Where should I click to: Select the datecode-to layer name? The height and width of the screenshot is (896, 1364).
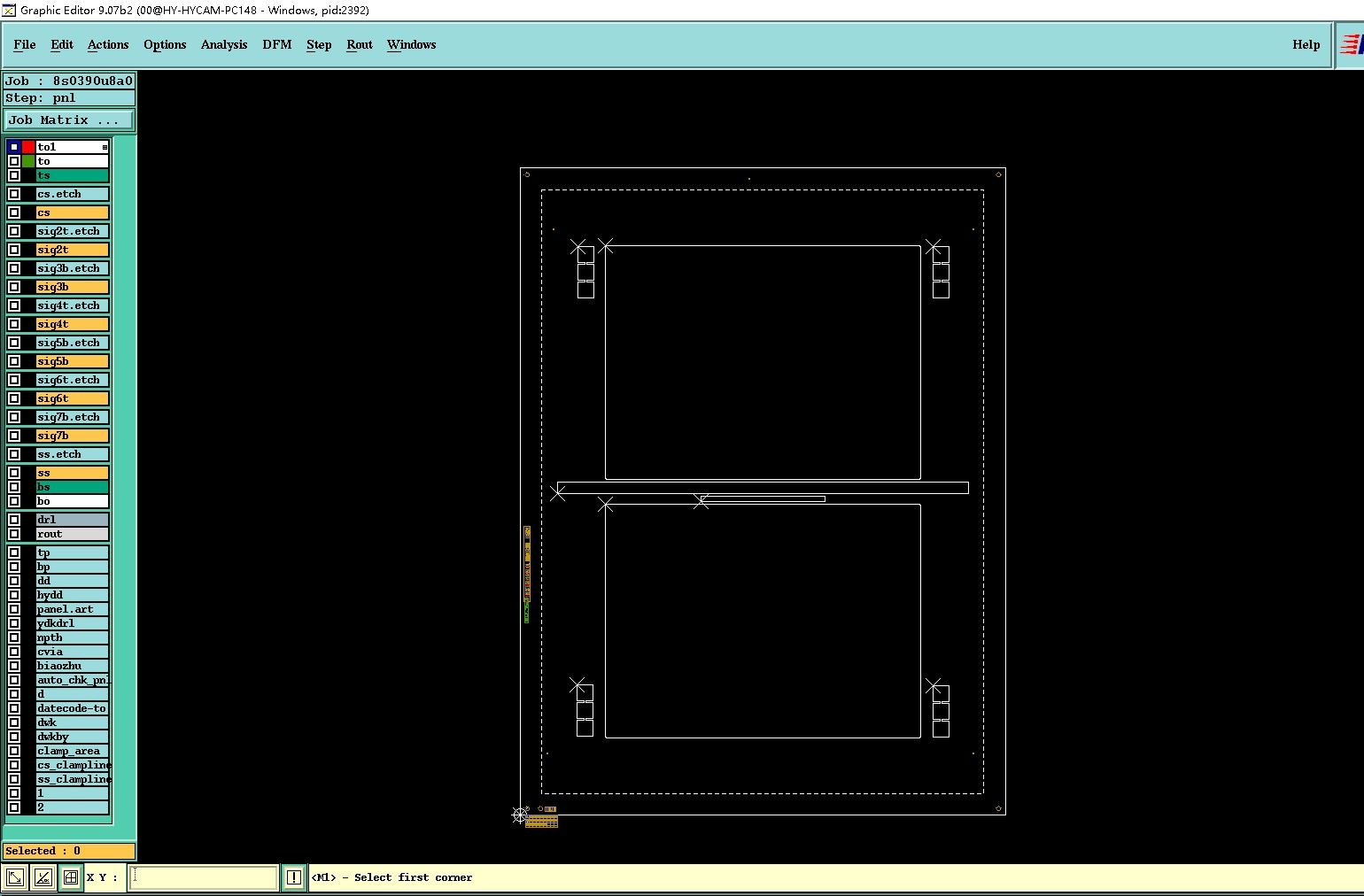tap(73, 708)
